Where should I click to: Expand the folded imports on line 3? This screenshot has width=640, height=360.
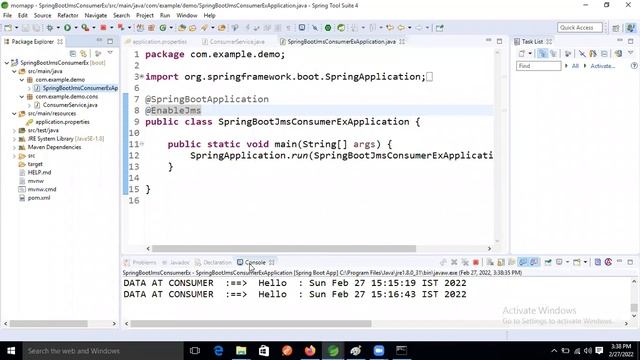(x=142, y=76)
